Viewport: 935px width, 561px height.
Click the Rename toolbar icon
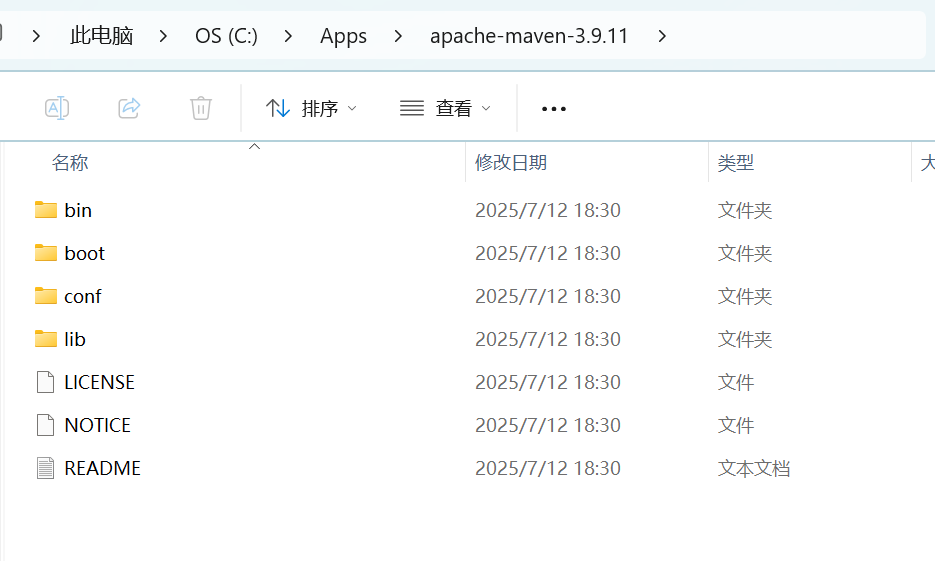tap(57, 109)
